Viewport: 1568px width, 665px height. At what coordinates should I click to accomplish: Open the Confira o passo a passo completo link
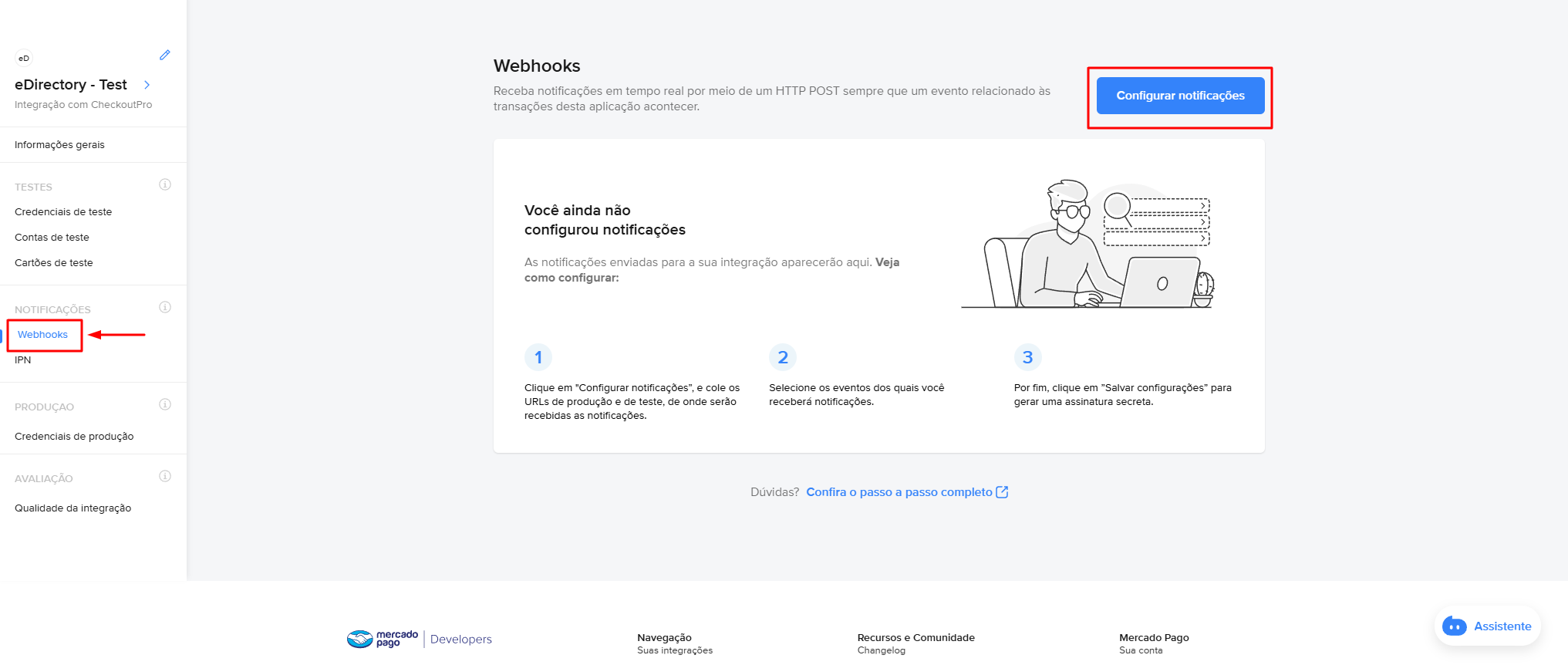point(899,492)
